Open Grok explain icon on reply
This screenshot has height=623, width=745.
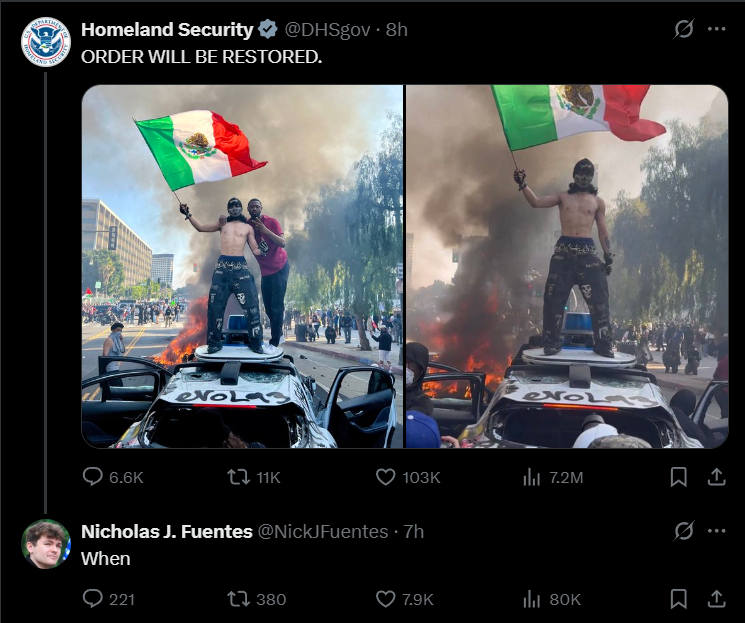point(684,531)
